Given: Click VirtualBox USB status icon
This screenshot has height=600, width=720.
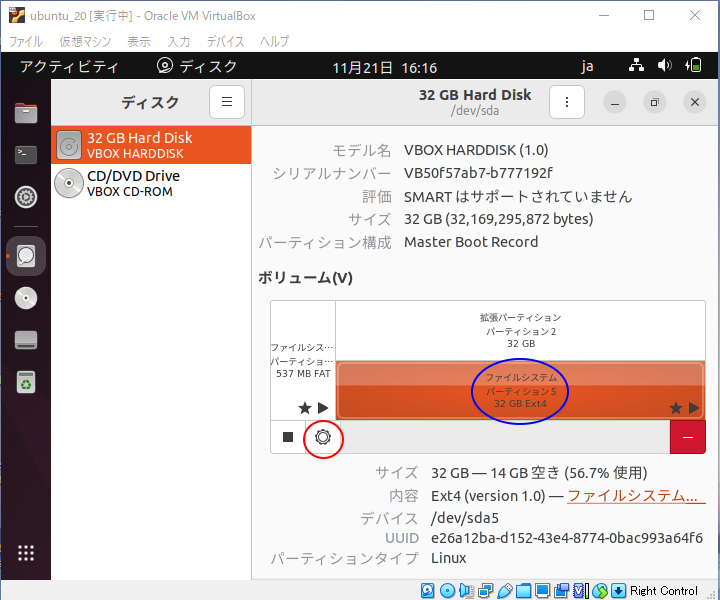Looking at the screenshot, I should point(504,590).
